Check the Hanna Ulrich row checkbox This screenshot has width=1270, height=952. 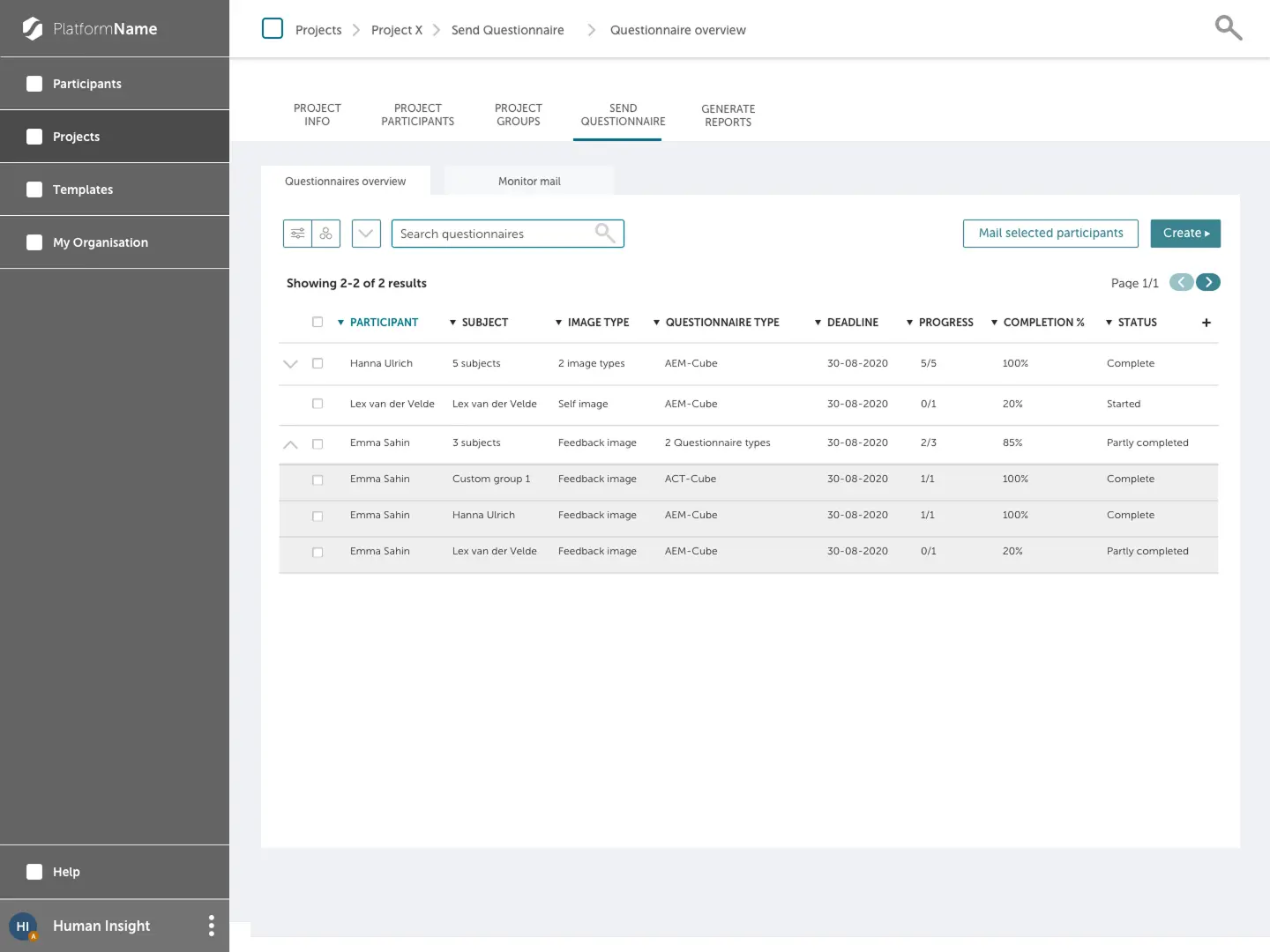tap(317, 363)
